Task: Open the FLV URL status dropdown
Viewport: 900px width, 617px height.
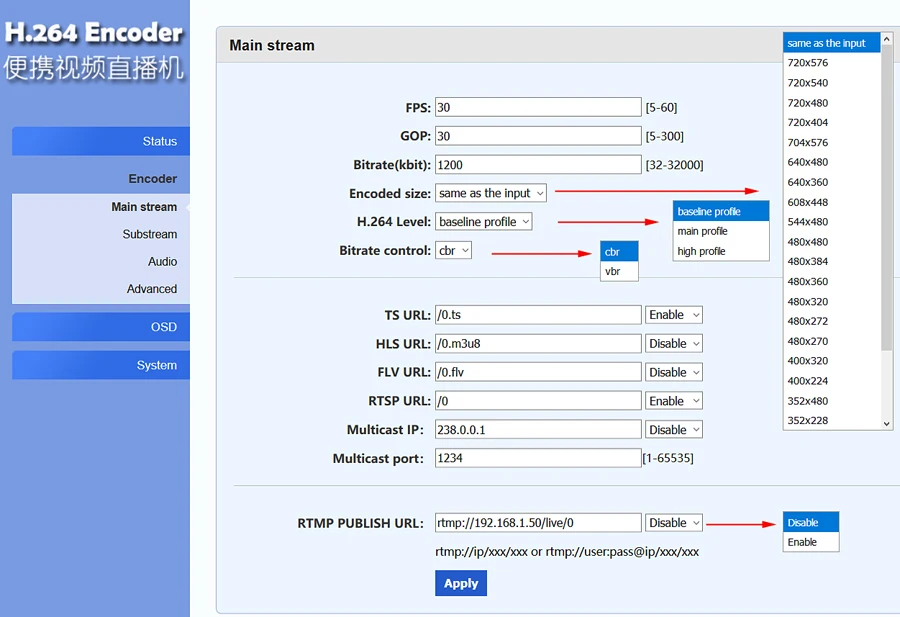Action: point(673,371)
